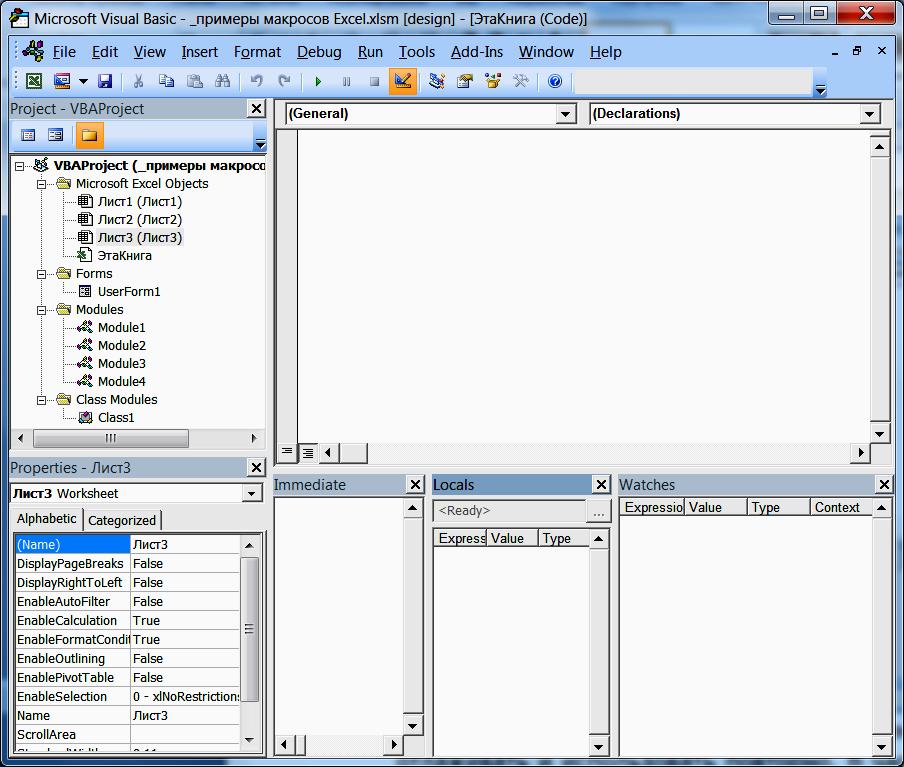The height and width of the screenshot is (767, 904).
Task: Close the Immediate window
Action: pos(415,484)
